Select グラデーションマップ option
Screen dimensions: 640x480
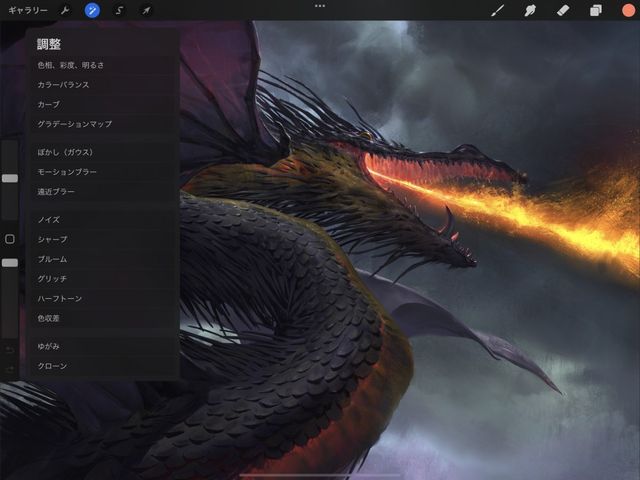[x=104, y=124]
